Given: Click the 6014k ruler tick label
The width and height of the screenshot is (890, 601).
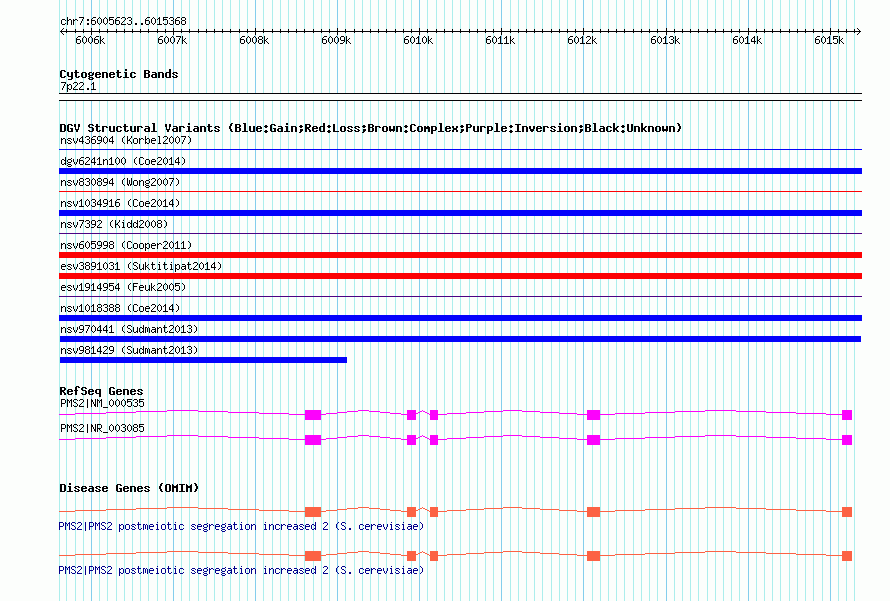Looking at the screenshot, I should (x=747, y=40).
